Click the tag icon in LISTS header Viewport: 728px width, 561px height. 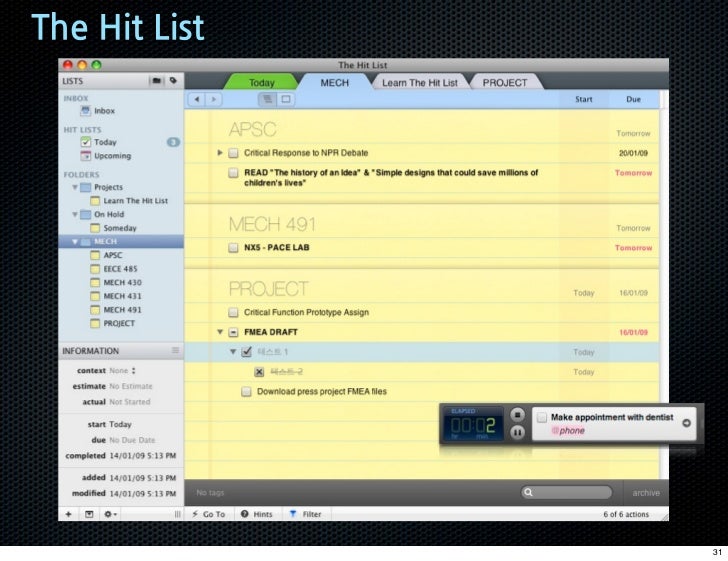(x=173, y=81)
